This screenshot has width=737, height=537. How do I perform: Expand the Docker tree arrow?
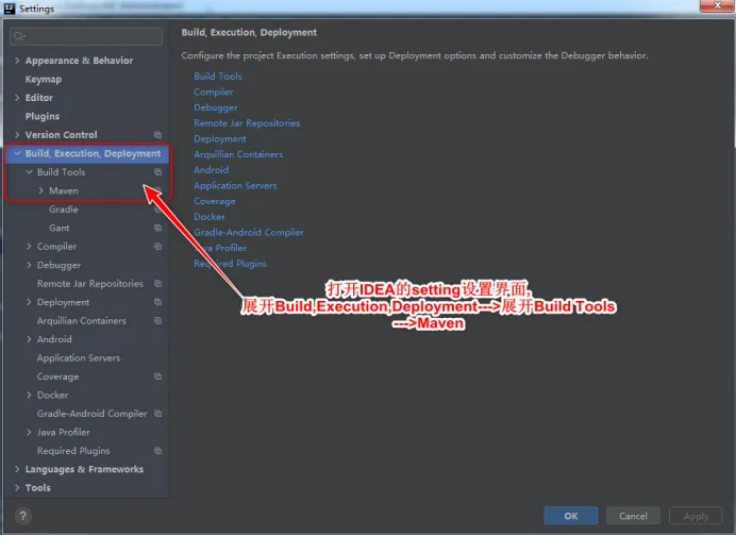[x=29, y=395]
